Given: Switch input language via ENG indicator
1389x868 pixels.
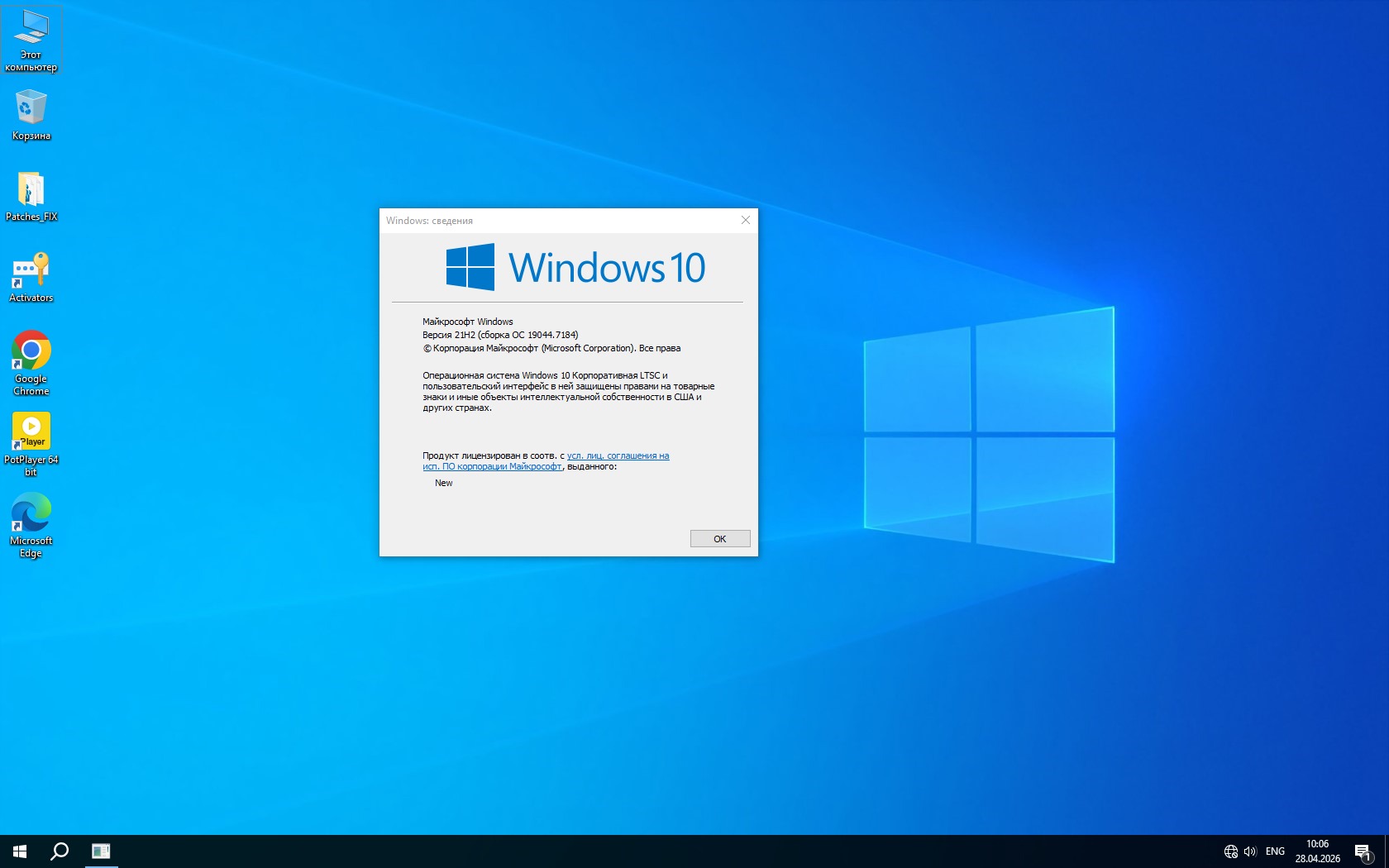Looking at the screenshot, I should (x=1275, y=851).
